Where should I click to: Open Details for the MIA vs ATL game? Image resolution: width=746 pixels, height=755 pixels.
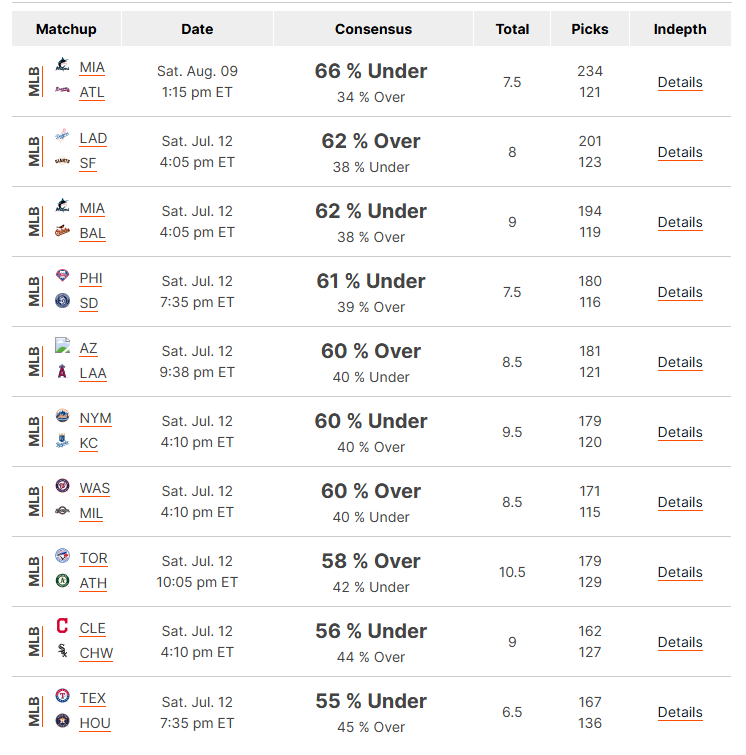pos(680,82)
